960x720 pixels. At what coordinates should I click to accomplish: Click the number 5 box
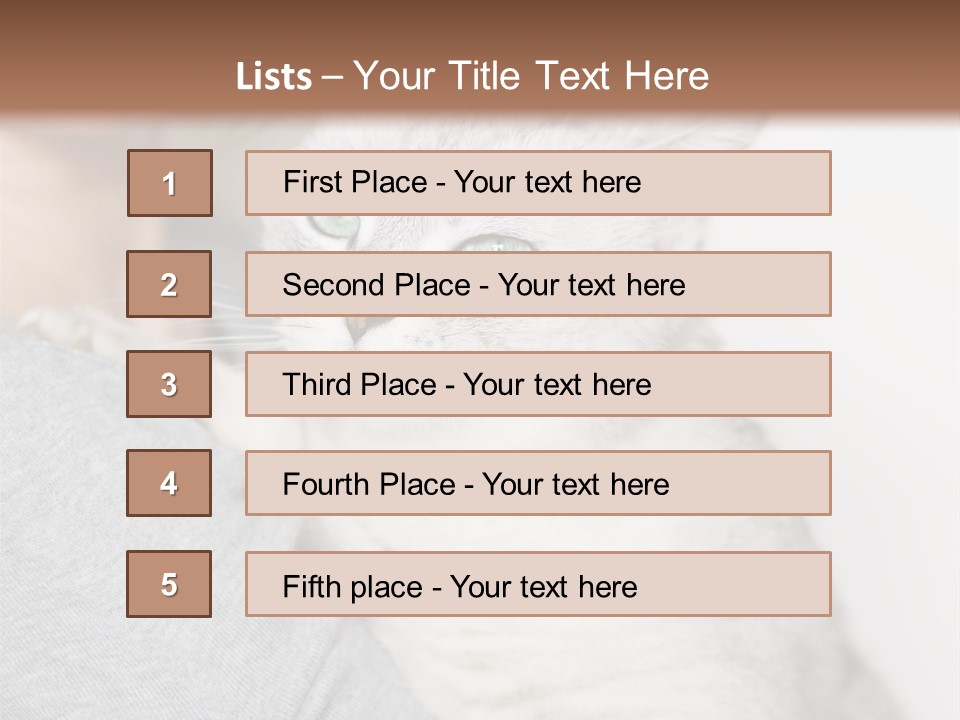[x=169, y=584]
